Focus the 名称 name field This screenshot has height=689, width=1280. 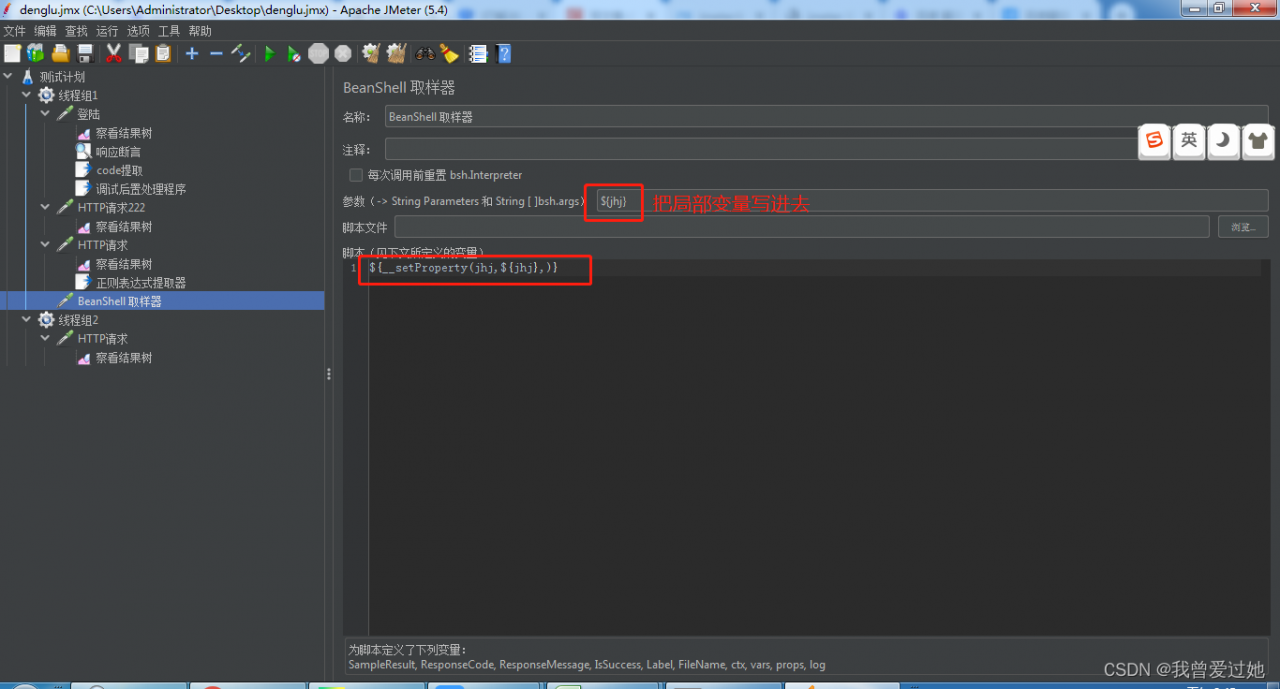coord(826,117)
